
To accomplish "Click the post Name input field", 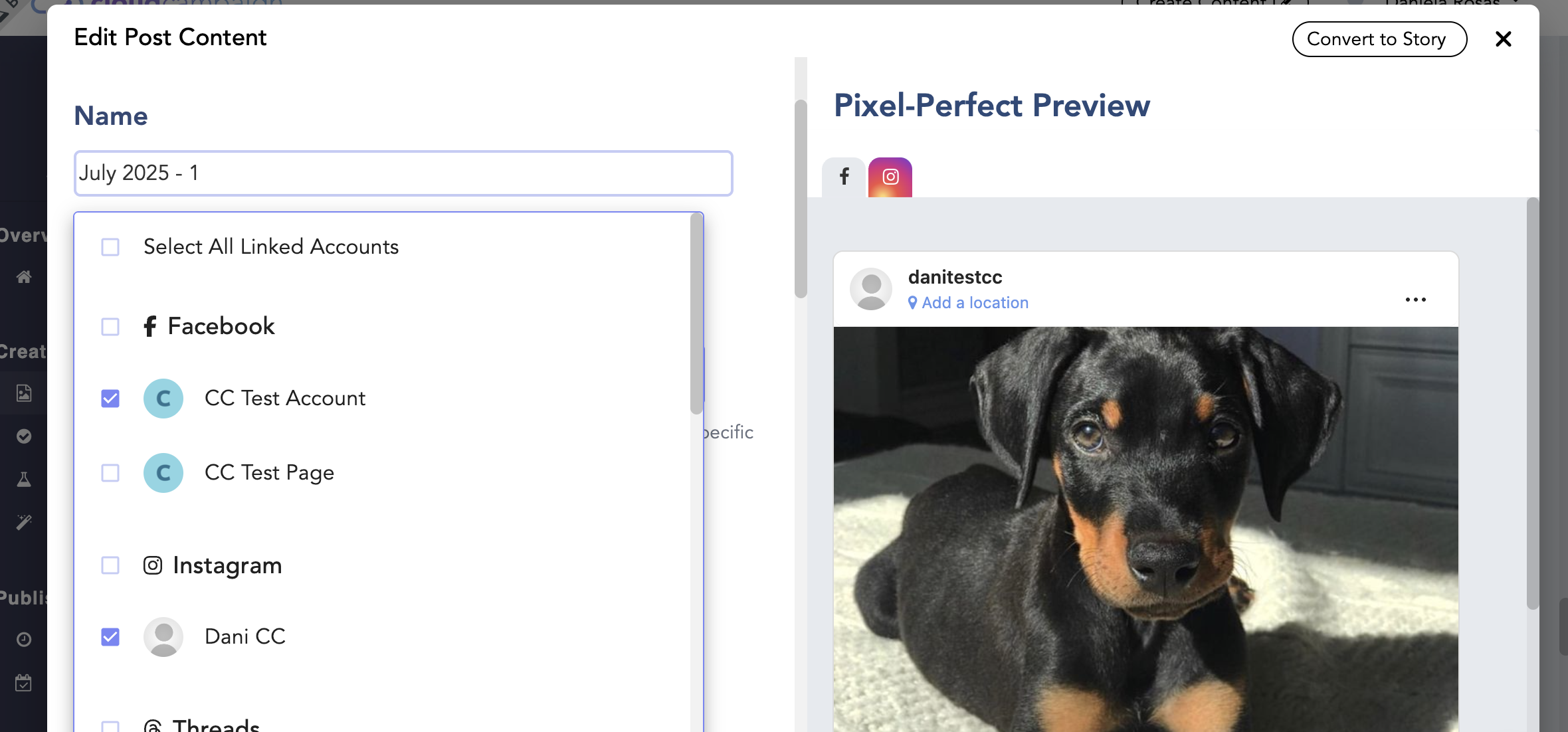I will pyautogui.click(x=403, y=173).
